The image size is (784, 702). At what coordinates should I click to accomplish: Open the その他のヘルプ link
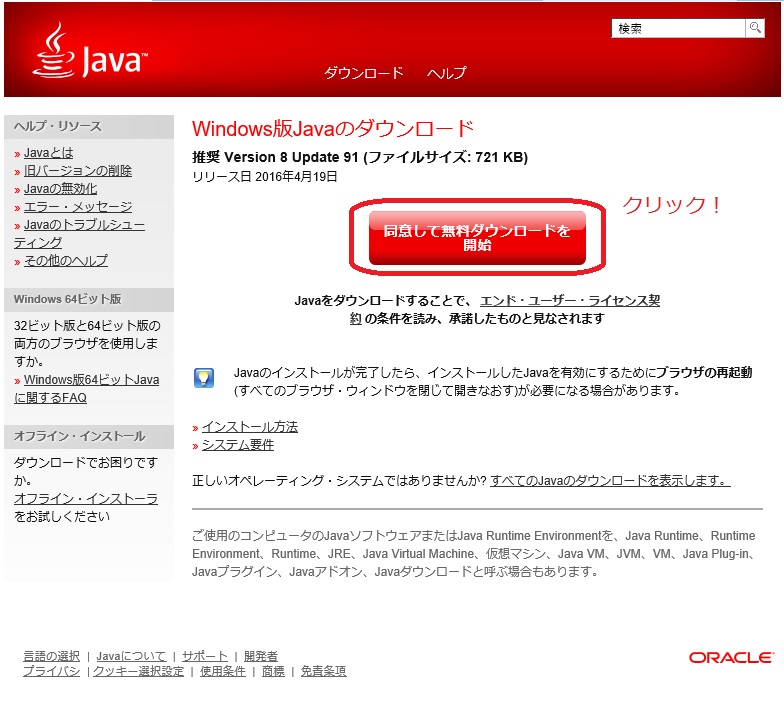coord(66,260)
